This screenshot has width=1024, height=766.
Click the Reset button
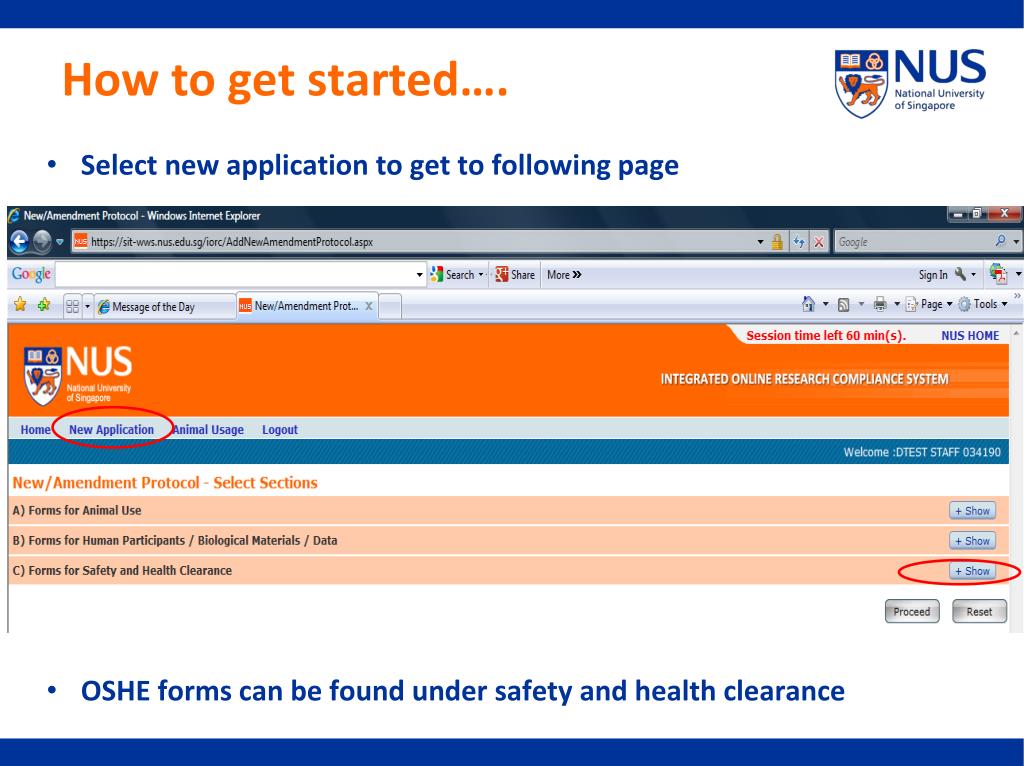(x=979, y=612)
